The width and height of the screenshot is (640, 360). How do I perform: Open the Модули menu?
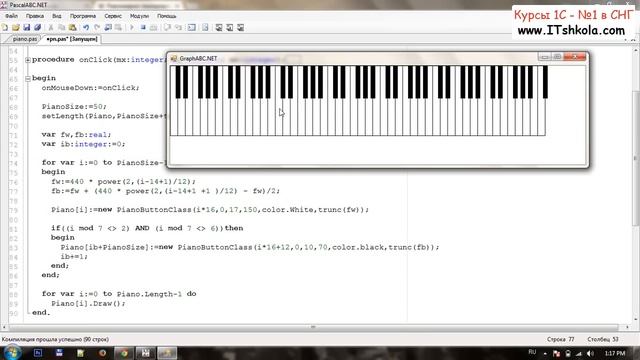139,16
